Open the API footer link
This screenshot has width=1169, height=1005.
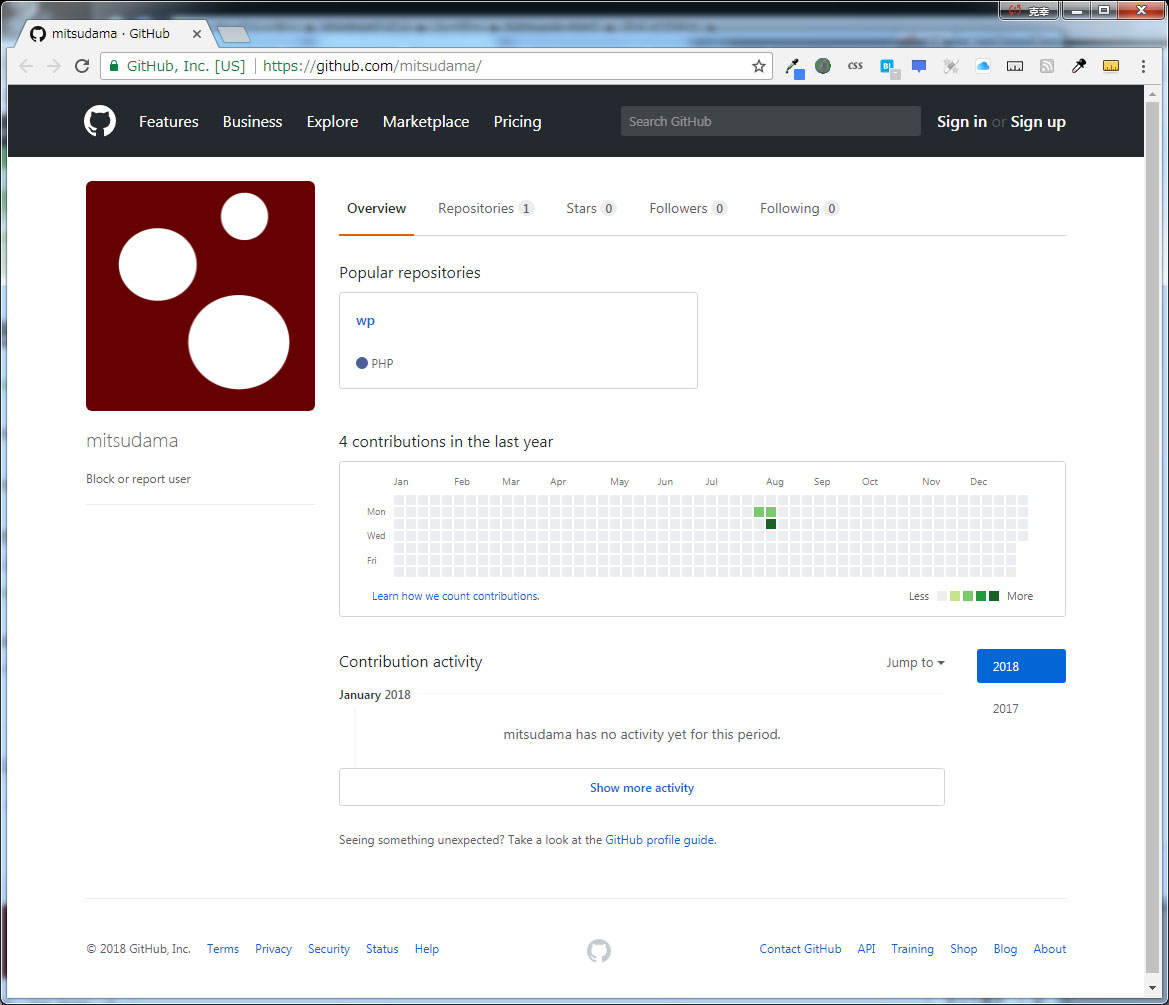866,949
